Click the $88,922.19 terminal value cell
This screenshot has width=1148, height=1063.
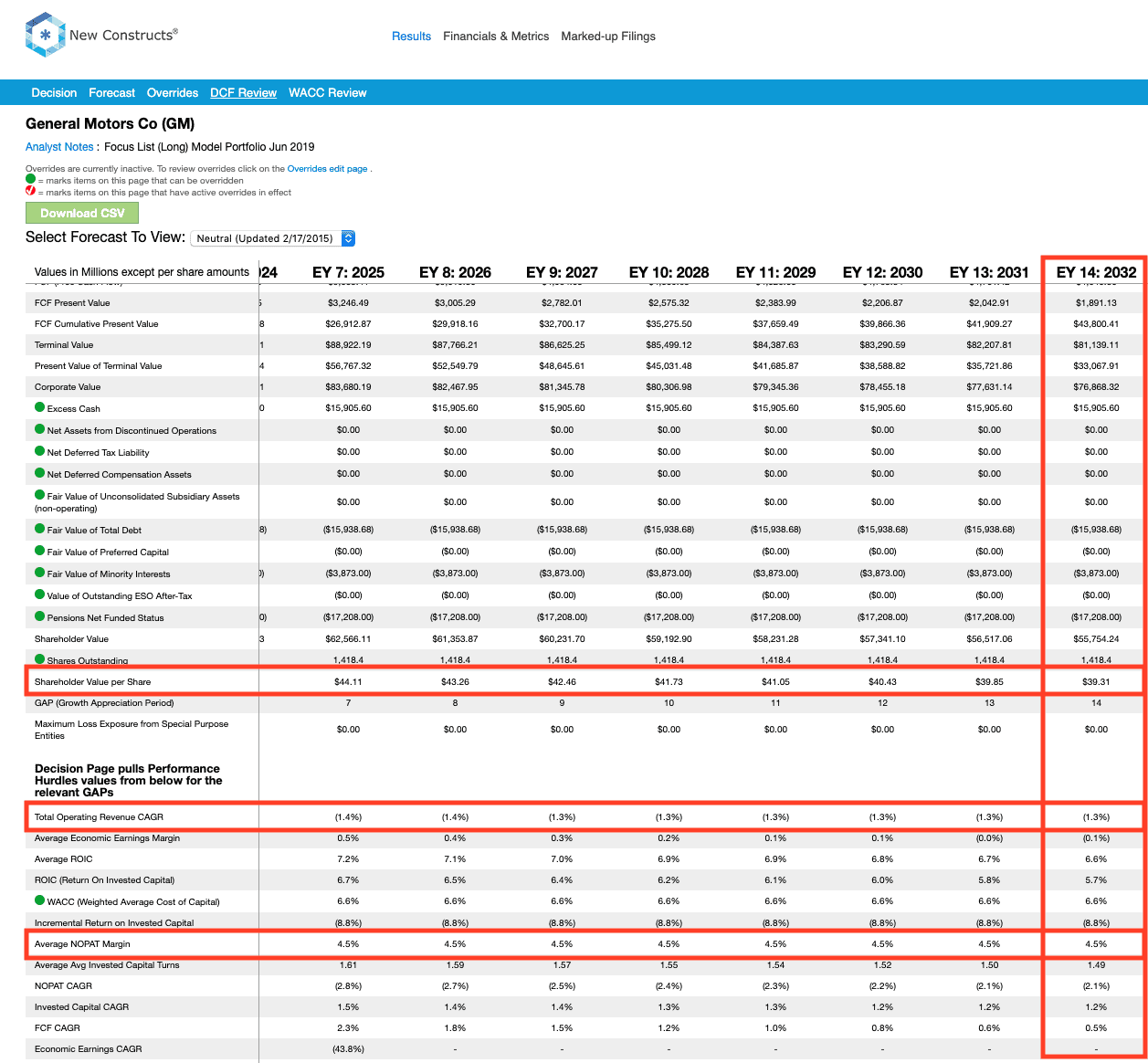coord(348,344)
